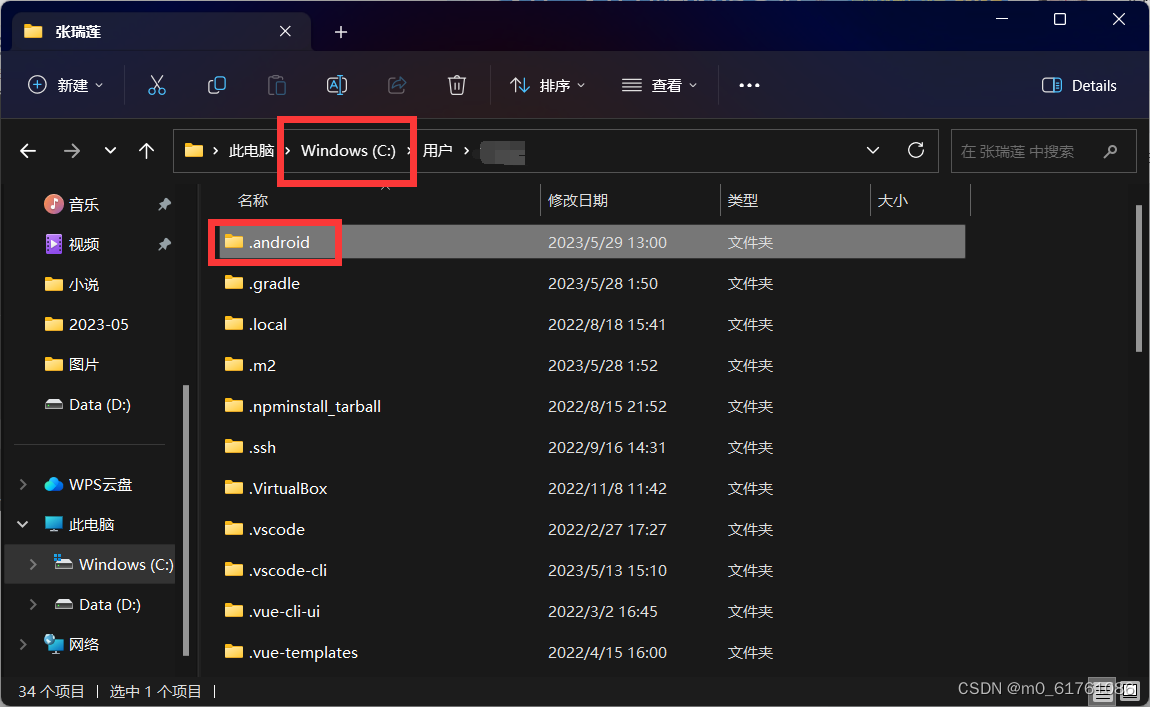Navigate back with left arrow
1150x707 pixels.
point(27,150)
